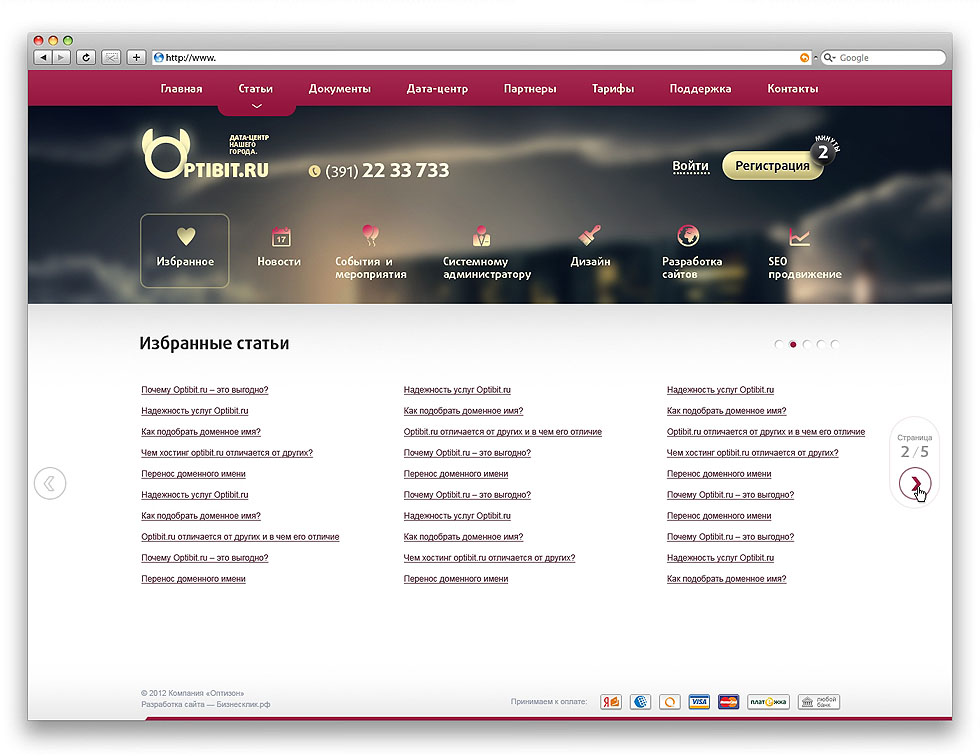The image size is (980, 756).
Task: Open the Новости calendar category
Action: pos(279,246)
